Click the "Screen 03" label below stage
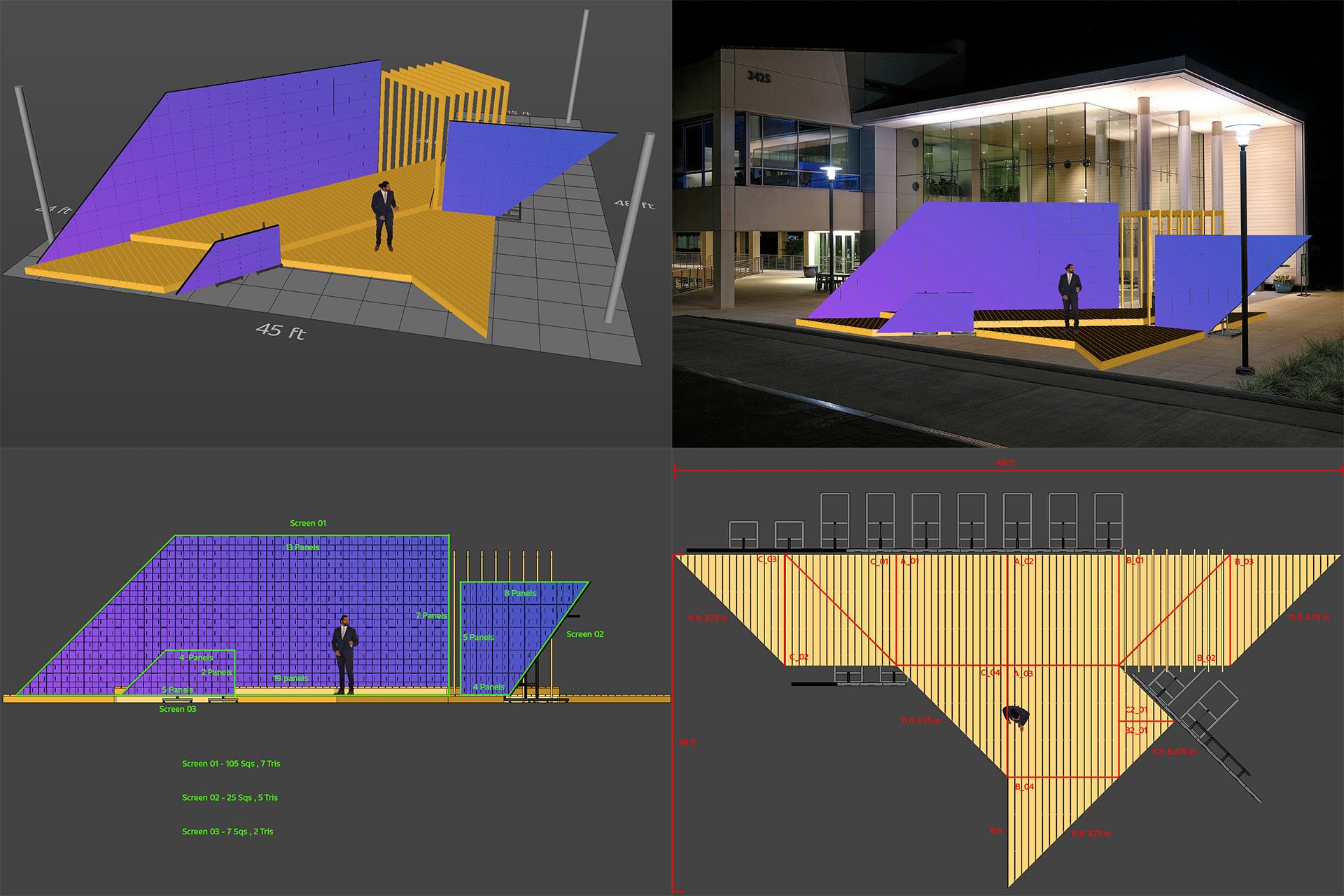1344x896 pixels. pos(177,709)
